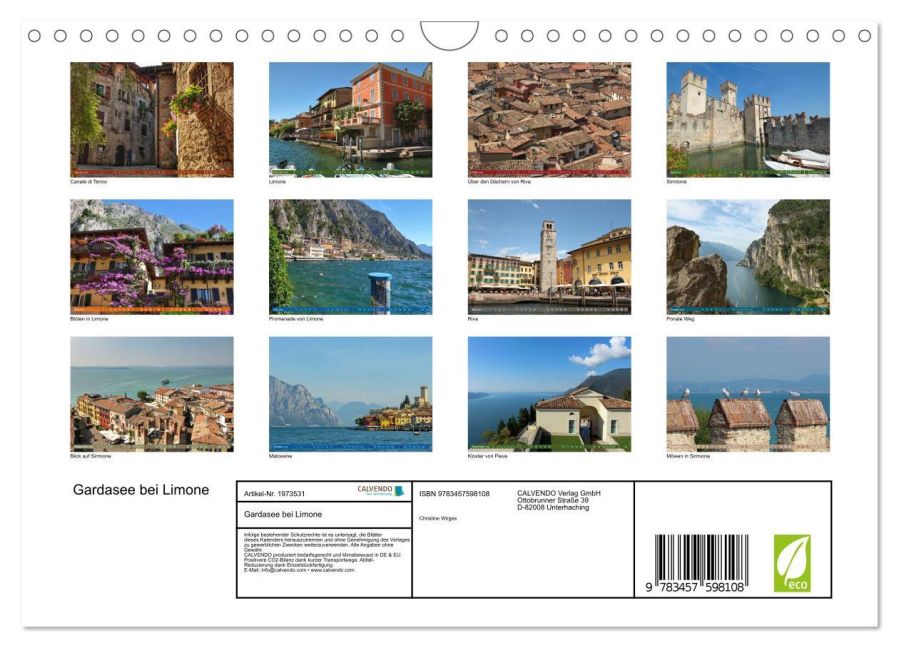Click the e-mail and website line in legal text

[x=299, y=571]
